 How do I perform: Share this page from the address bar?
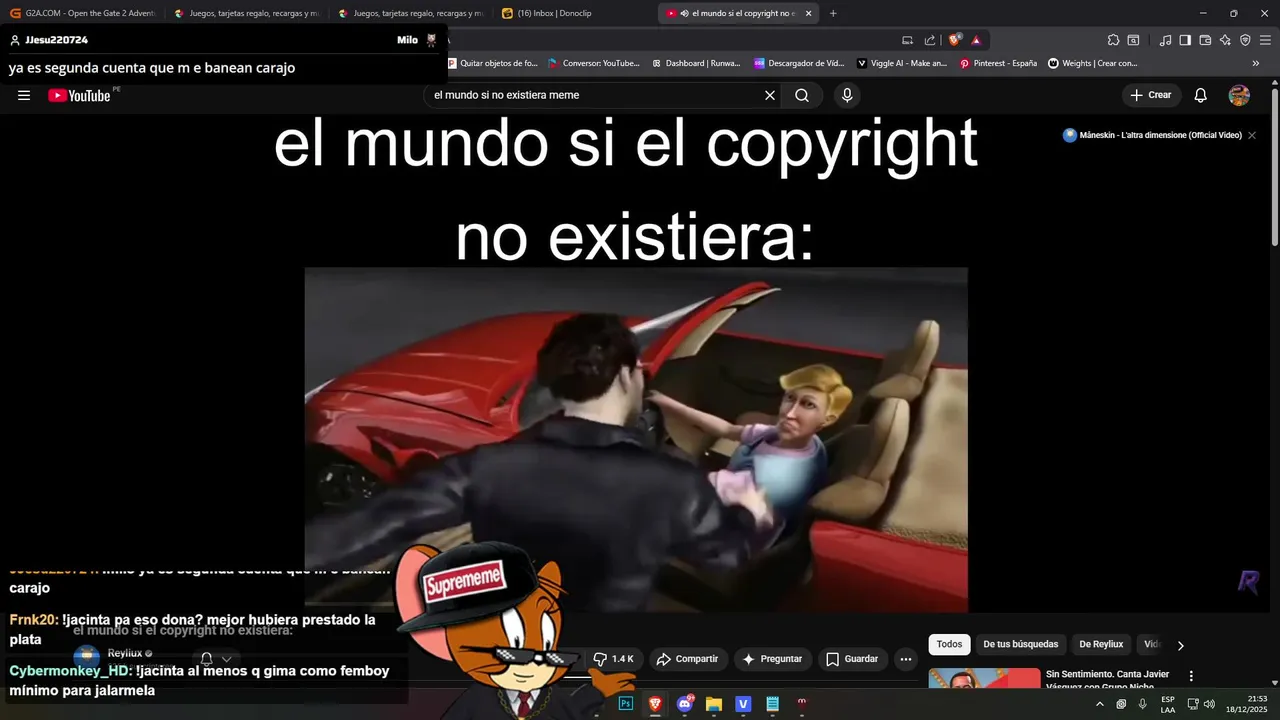(x=930, y=40)
